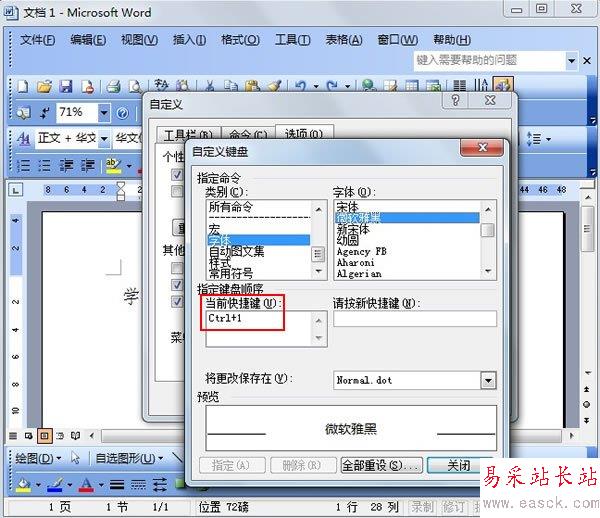Click the Font Color red A button

click(x=86, y=485)
